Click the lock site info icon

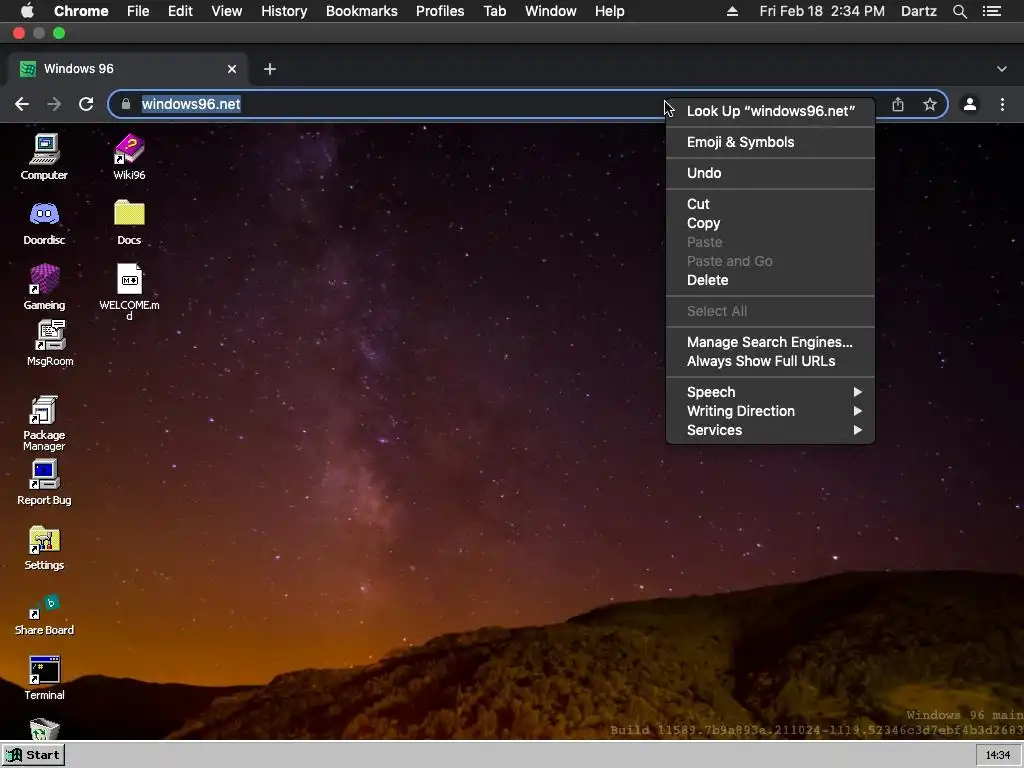point(126,104)
